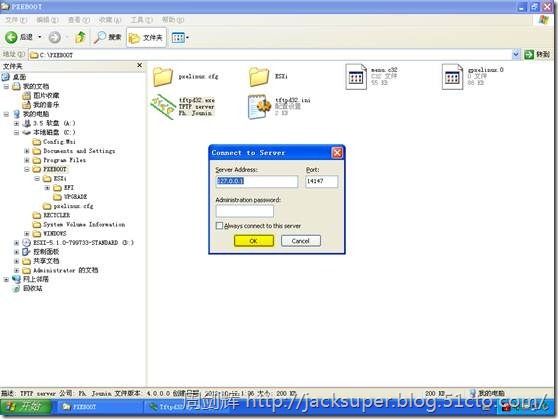Open the File menu

[x=16, y=20]
